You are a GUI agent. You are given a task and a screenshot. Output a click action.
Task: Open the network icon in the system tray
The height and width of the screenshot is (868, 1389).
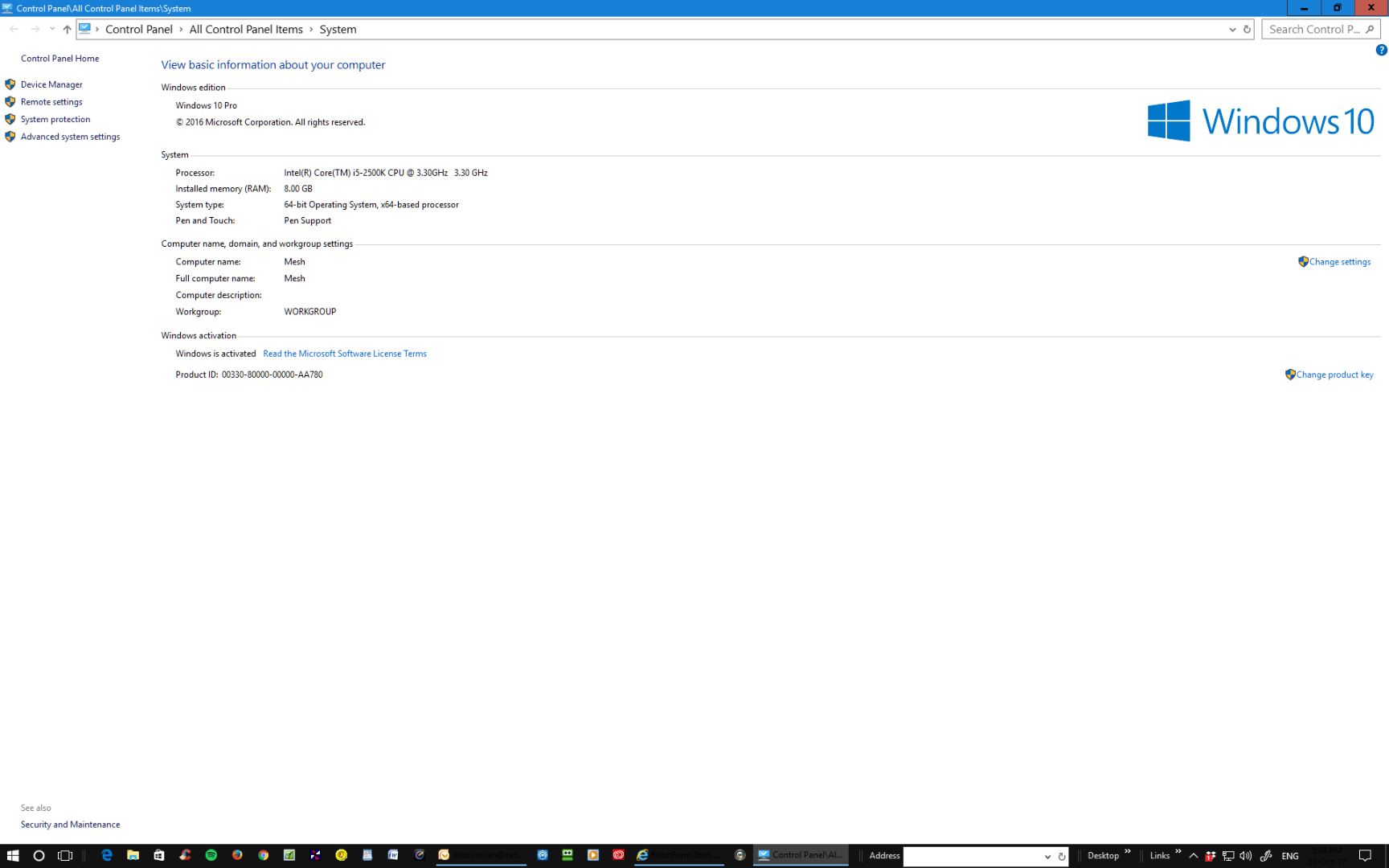[1228, 857]
